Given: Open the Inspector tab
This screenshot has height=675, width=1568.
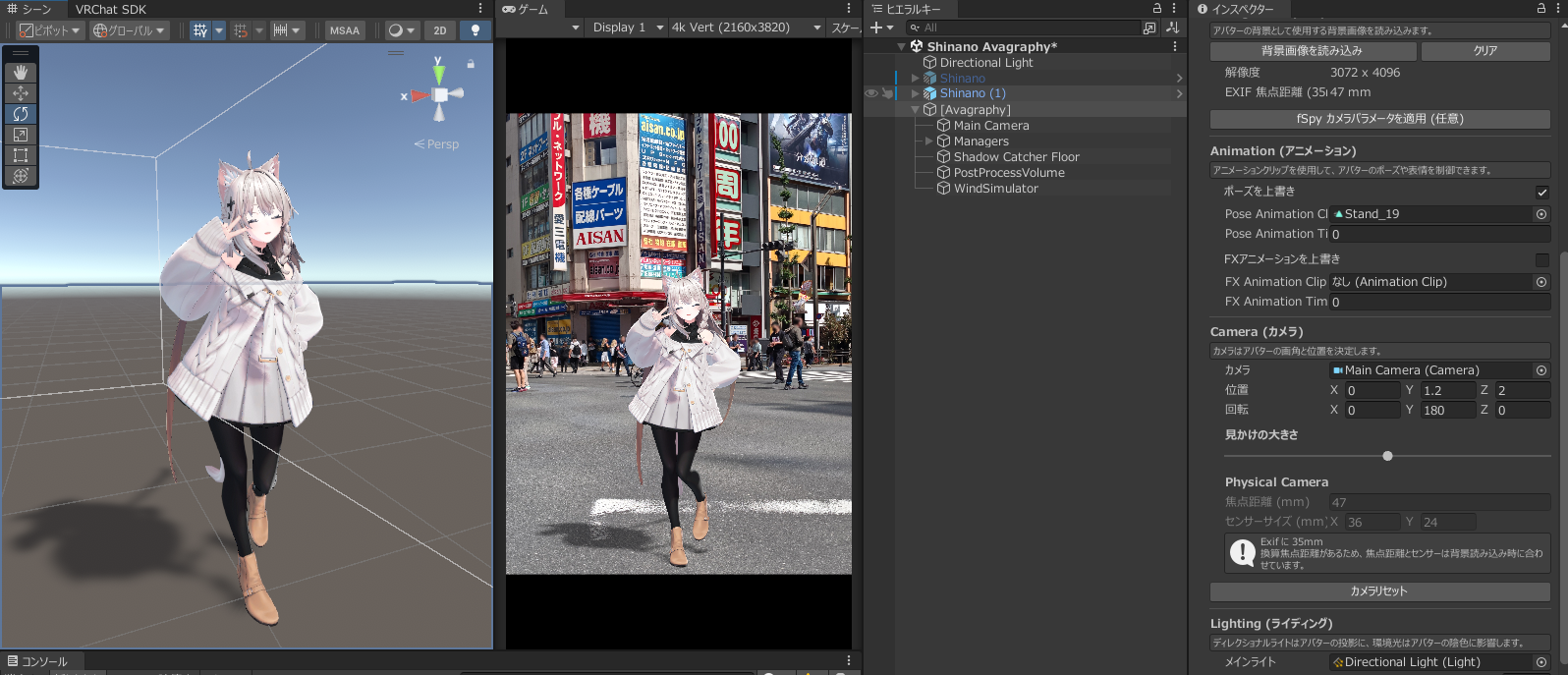Looking at the screenshot, I should (1236, 9).
